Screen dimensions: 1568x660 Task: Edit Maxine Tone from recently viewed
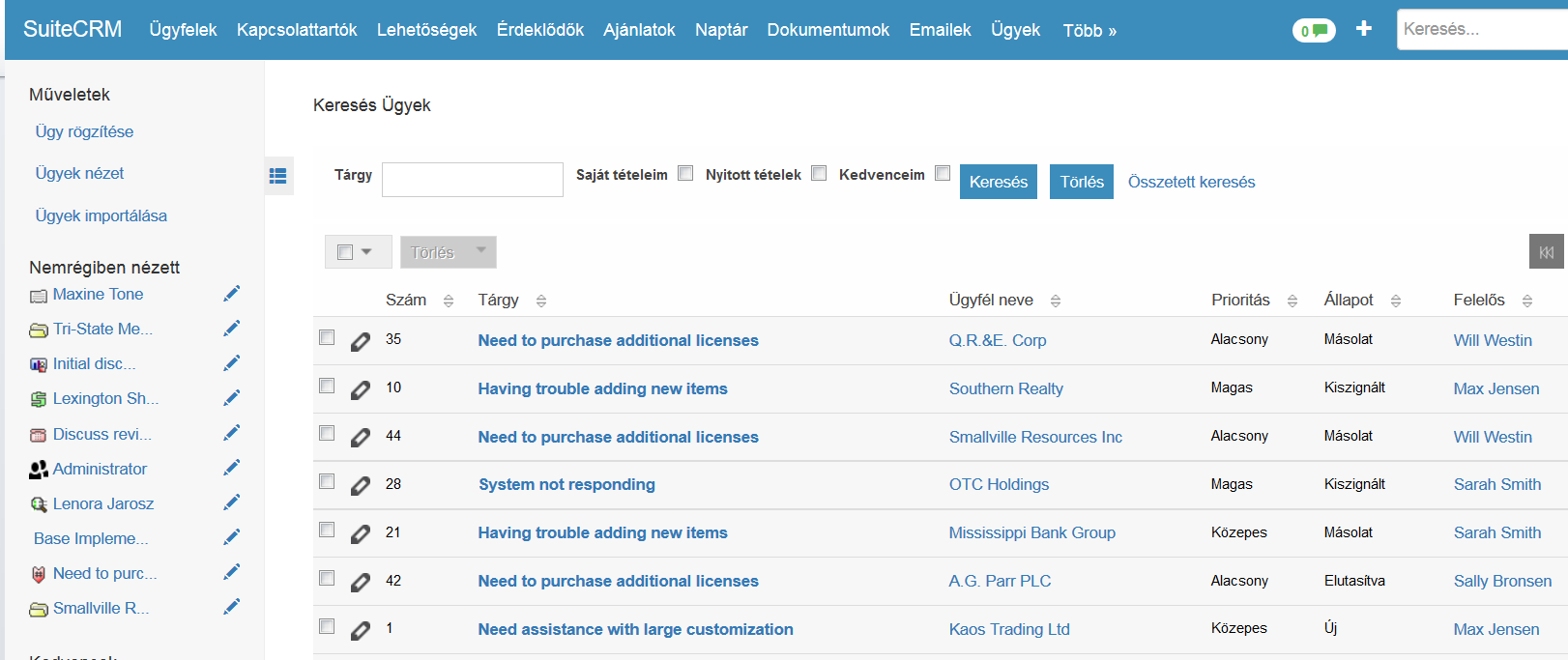coord(232,294)
